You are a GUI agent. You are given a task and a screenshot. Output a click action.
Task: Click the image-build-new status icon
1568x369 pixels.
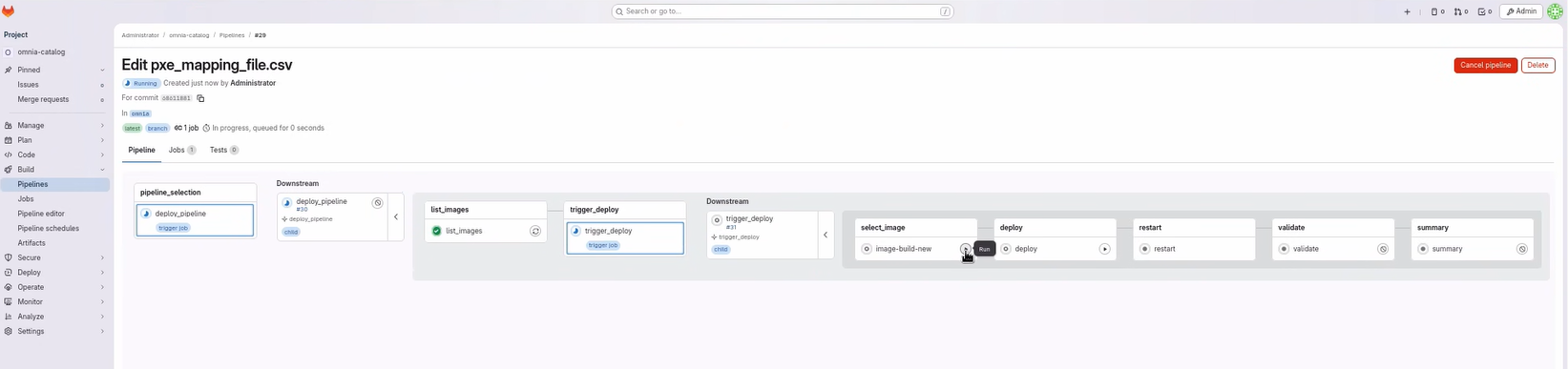[x=867, y=249]
